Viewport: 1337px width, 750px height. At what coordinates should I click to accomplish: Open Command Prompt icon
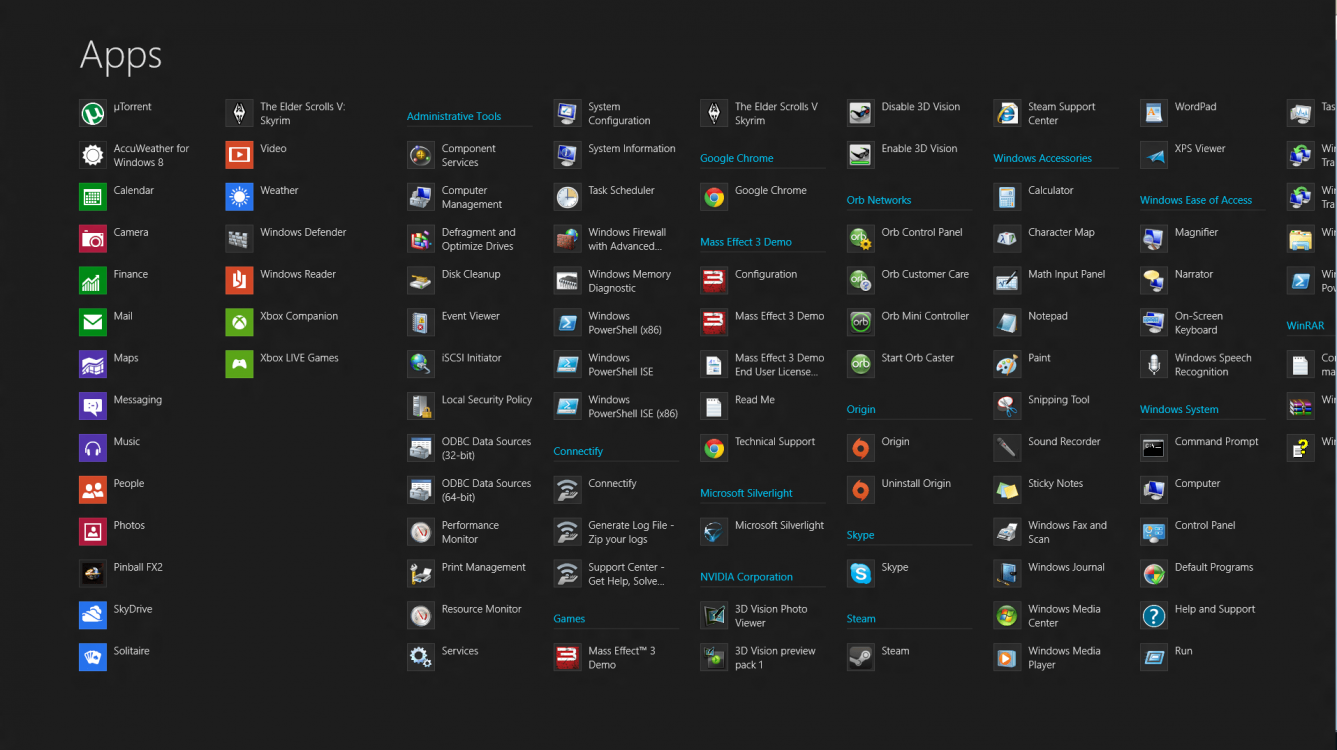coord(1154,449)
